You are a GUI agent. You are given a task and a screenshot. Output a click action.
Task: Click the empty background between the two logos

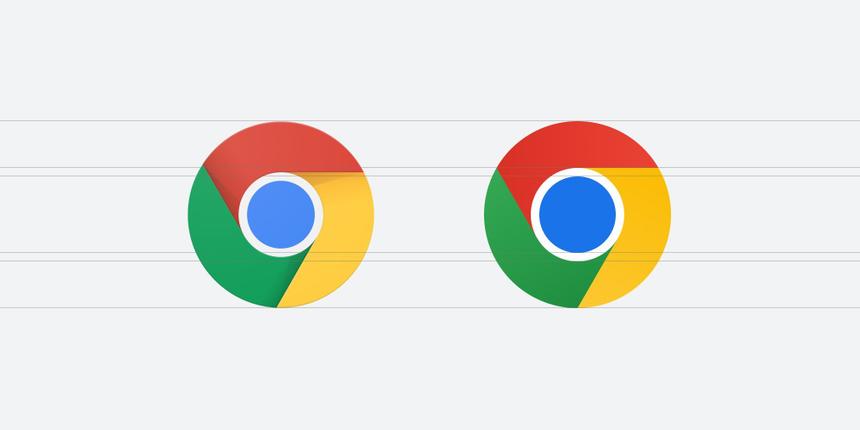coord(429,214)
